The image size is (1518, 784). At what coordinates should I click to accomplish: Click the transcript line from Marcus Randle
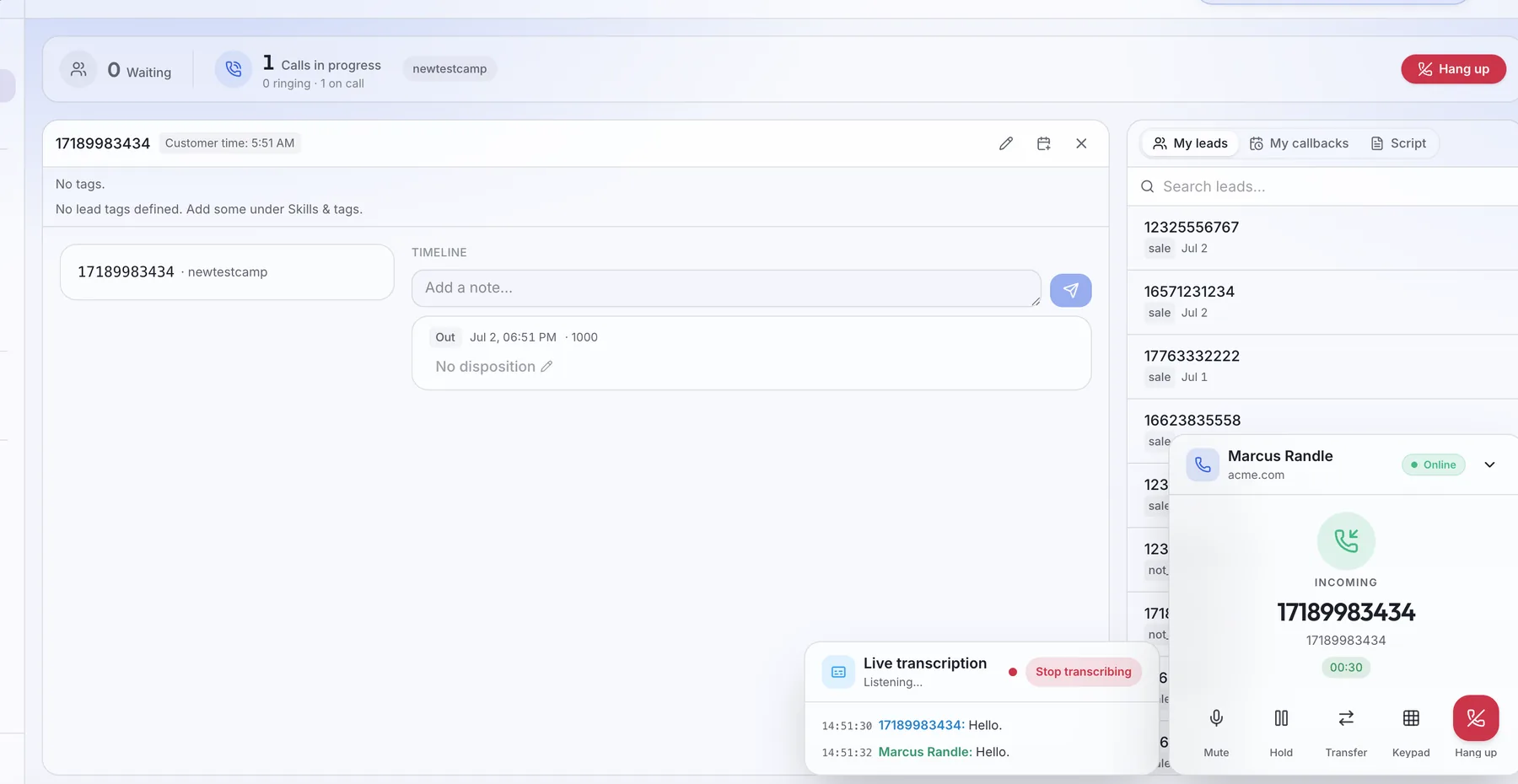[915, 752]
